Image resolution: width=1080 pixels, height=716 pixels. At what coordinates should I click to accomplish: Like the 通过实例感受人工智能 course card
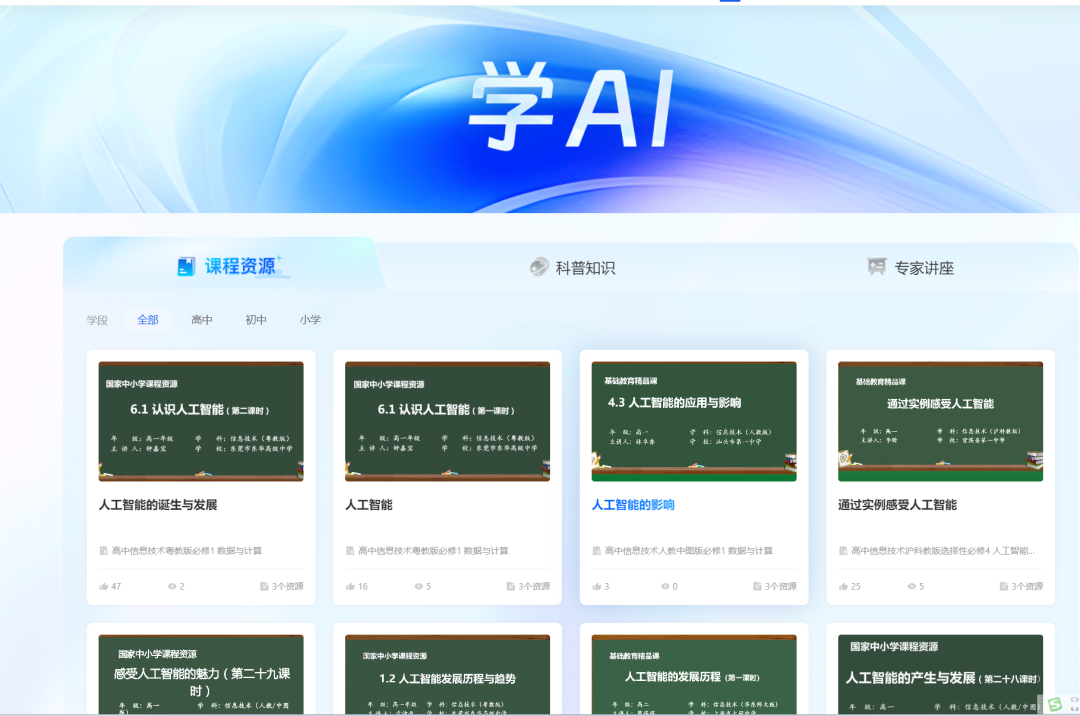pos(844,586)
